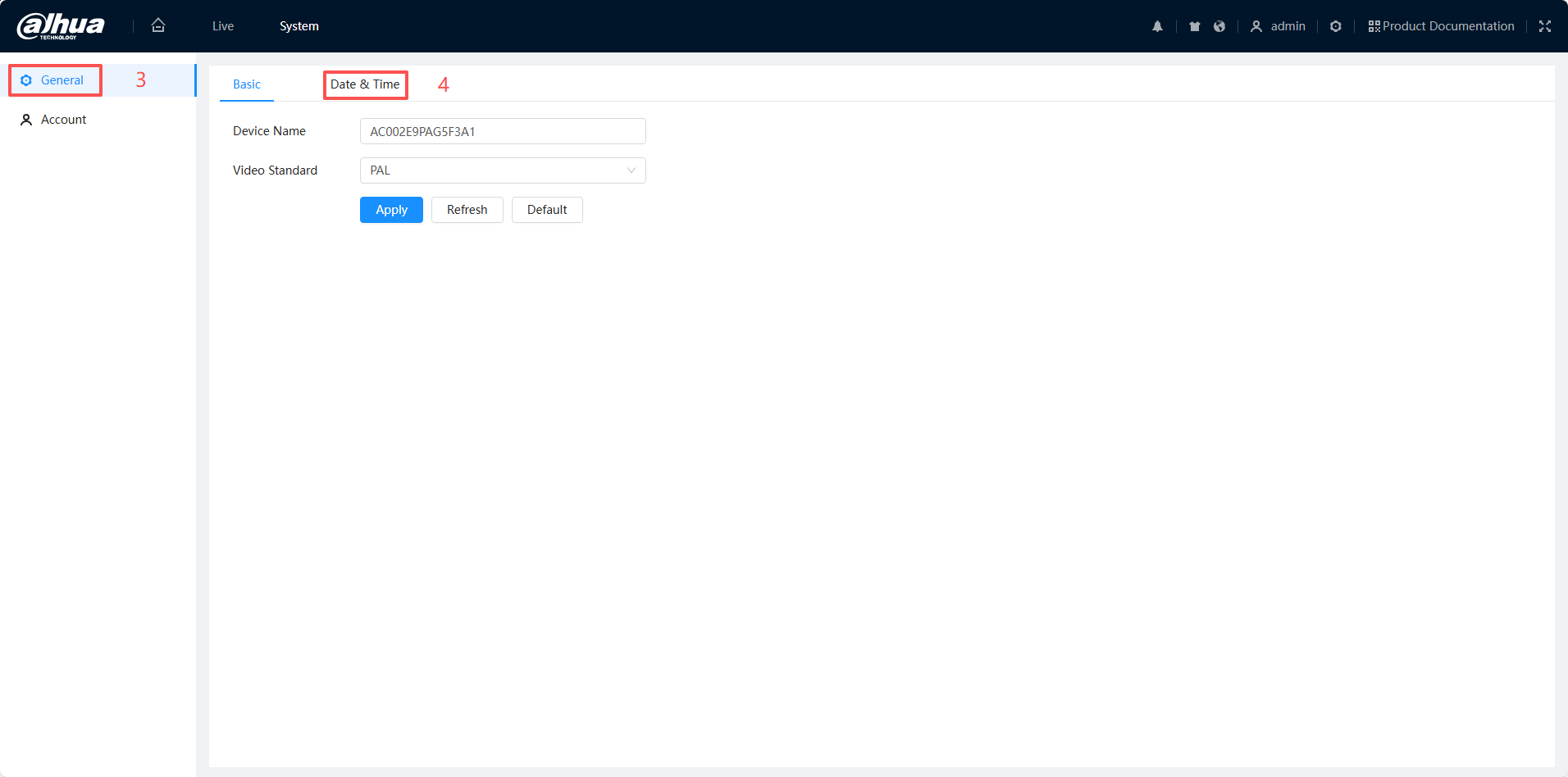1568x777 pixels.
Task: Switch to the Date & Time tab
Action: [x=365, y=84]
